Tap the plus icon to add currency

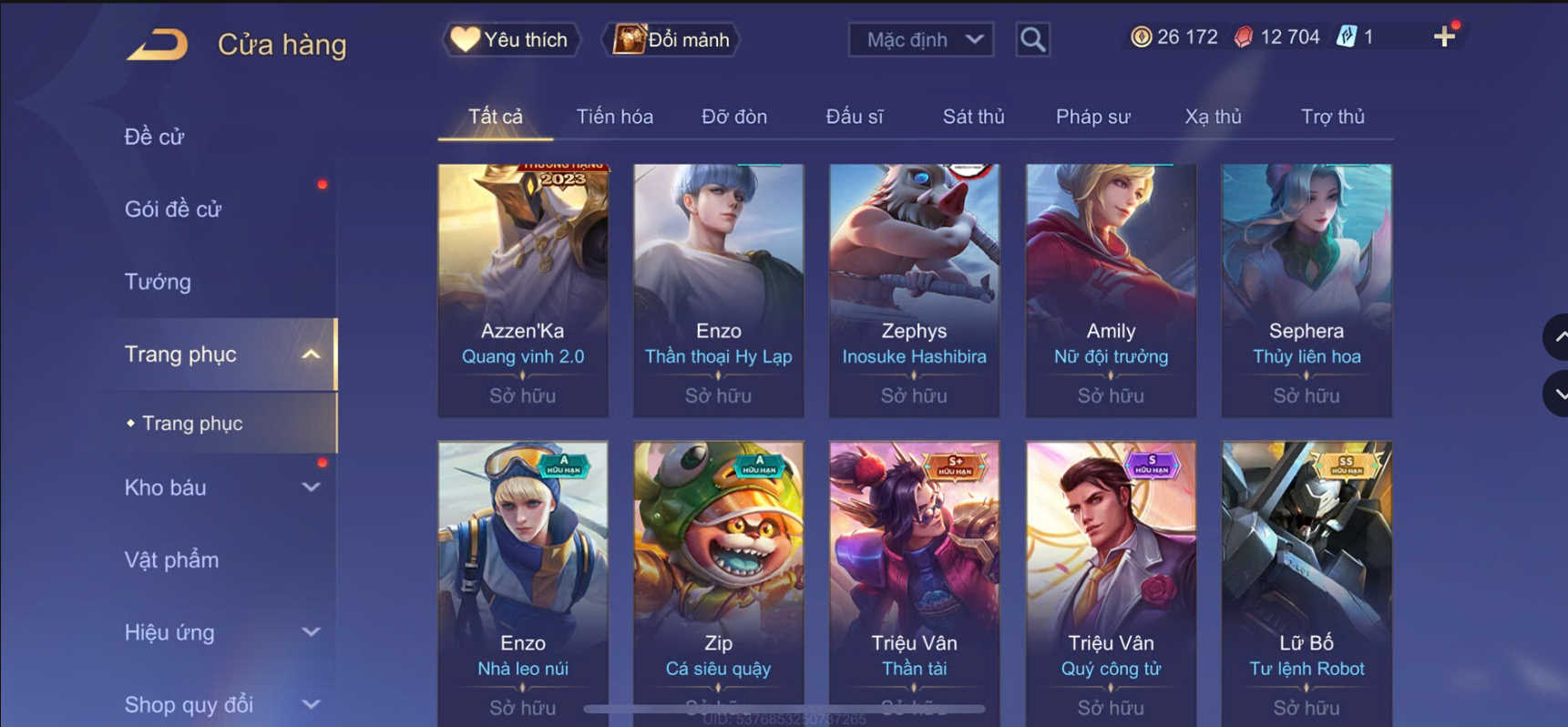click(1444, 36)
